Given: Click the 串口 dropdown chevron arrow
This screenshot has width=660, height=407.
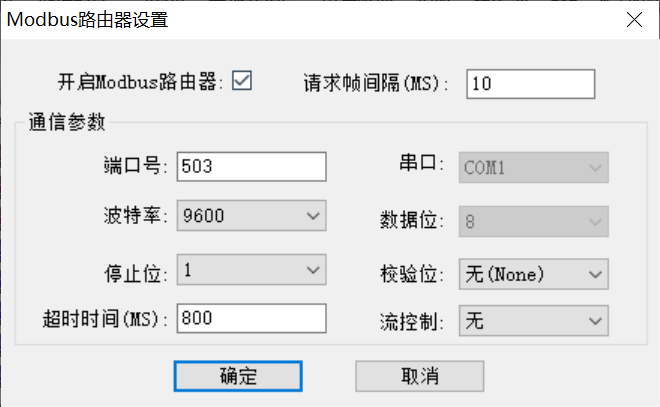Looking at the screenshot, I should coord(595,168).
